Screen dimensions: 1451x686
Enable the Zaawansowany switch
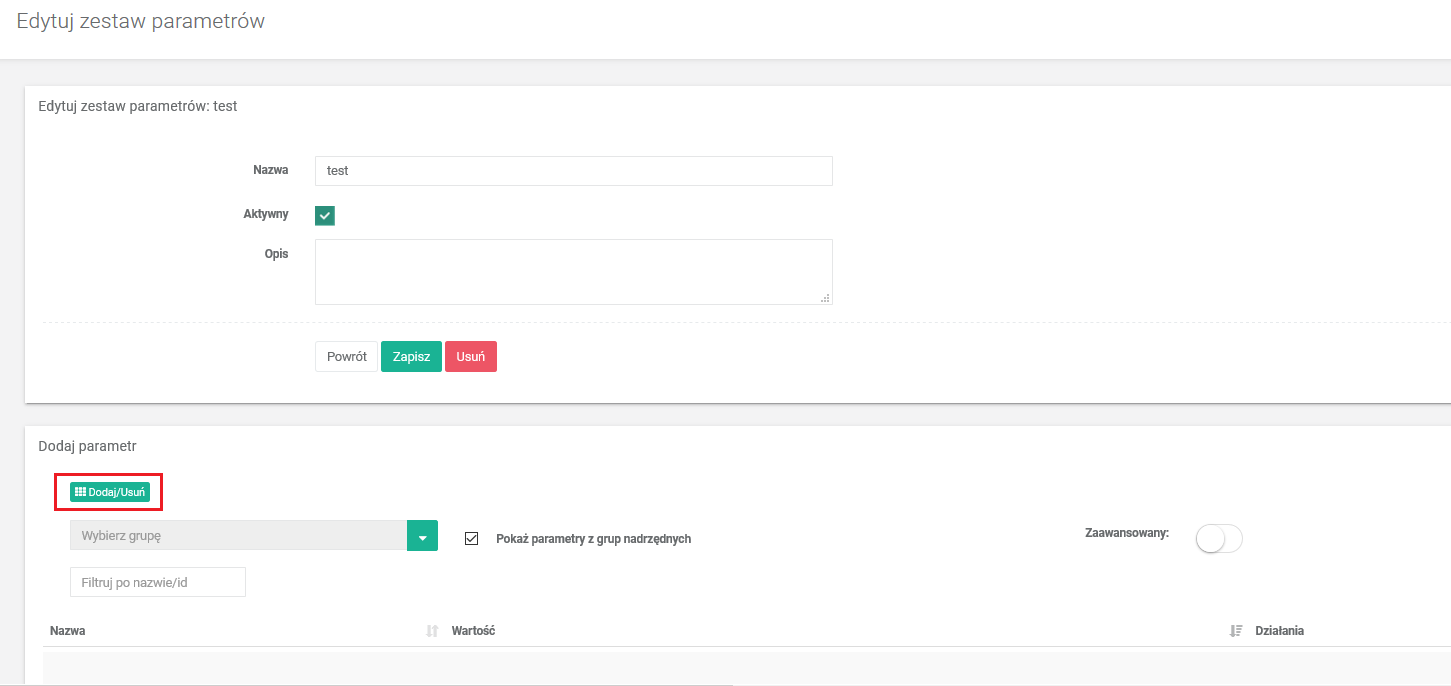pyautogui.click(x=1218, y=538)
